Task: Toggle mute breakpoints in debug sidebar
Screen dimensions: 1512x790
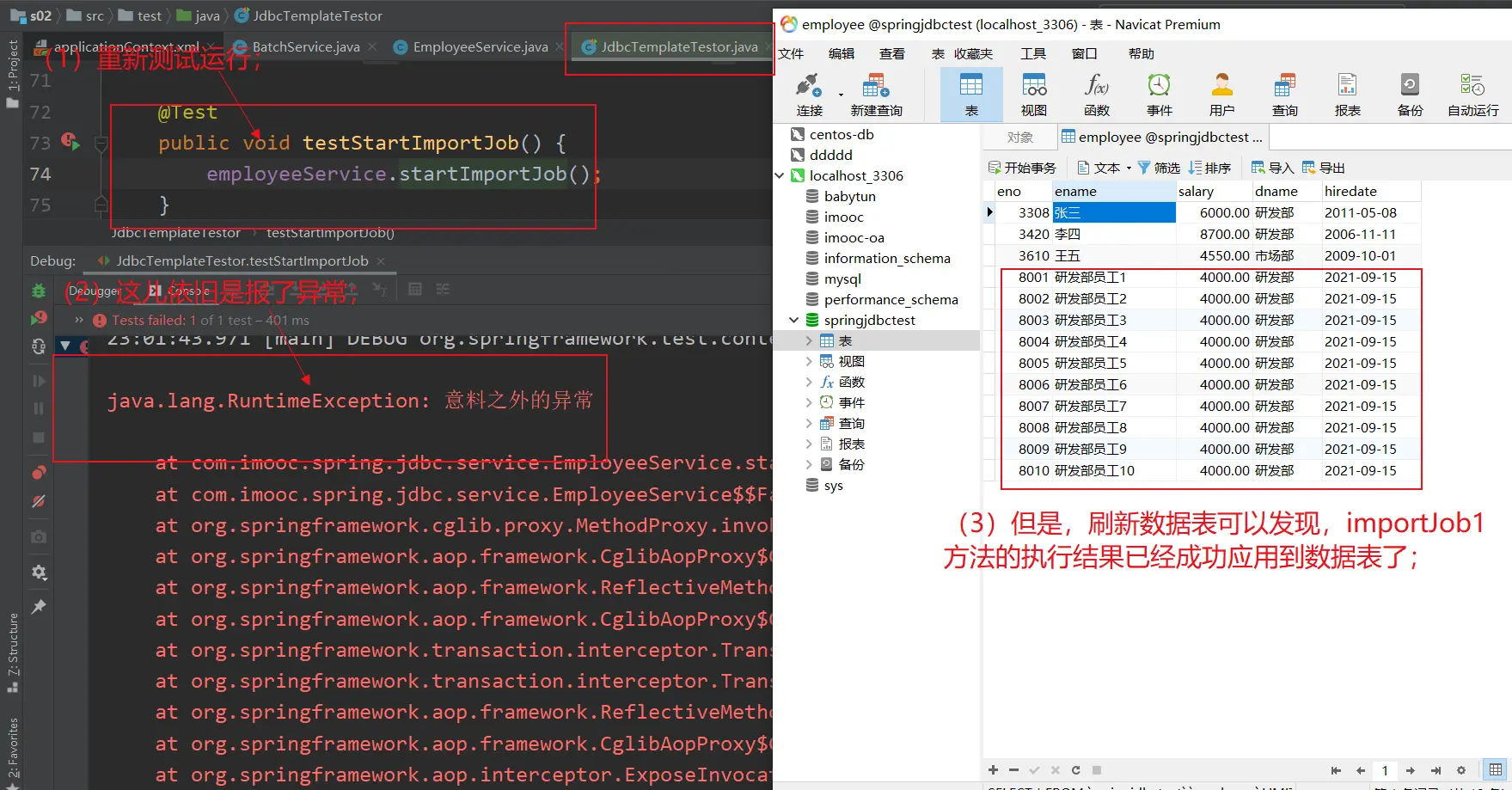Action: pyautogui.click(x=39, y=501)
